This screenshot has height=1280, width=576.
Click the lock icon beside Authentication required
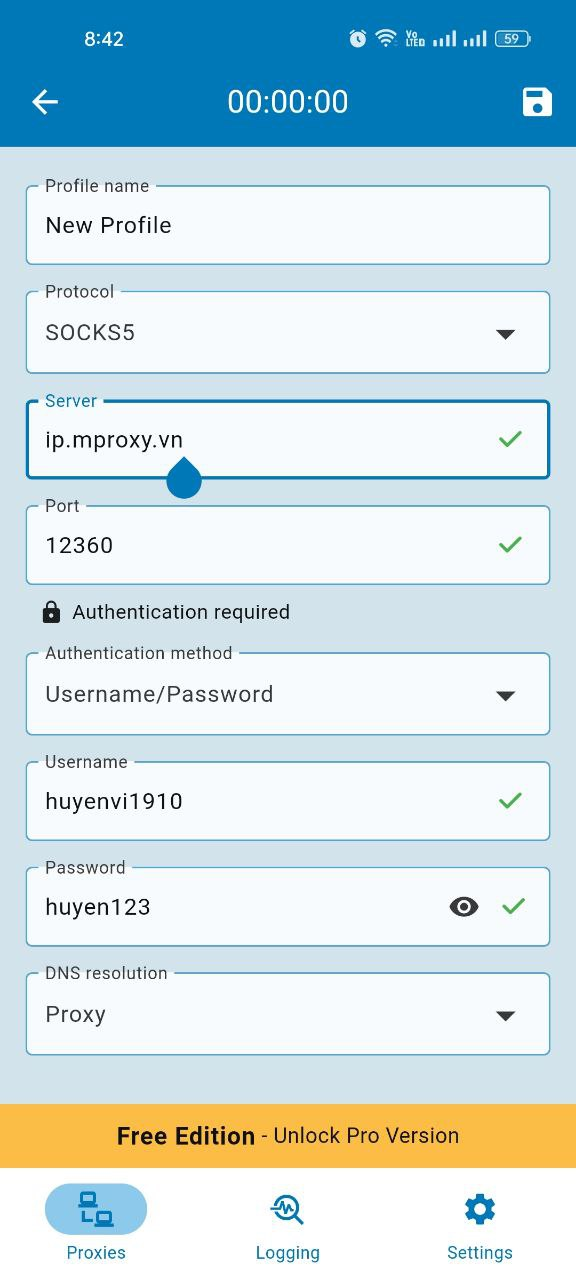tap(51, 612)
